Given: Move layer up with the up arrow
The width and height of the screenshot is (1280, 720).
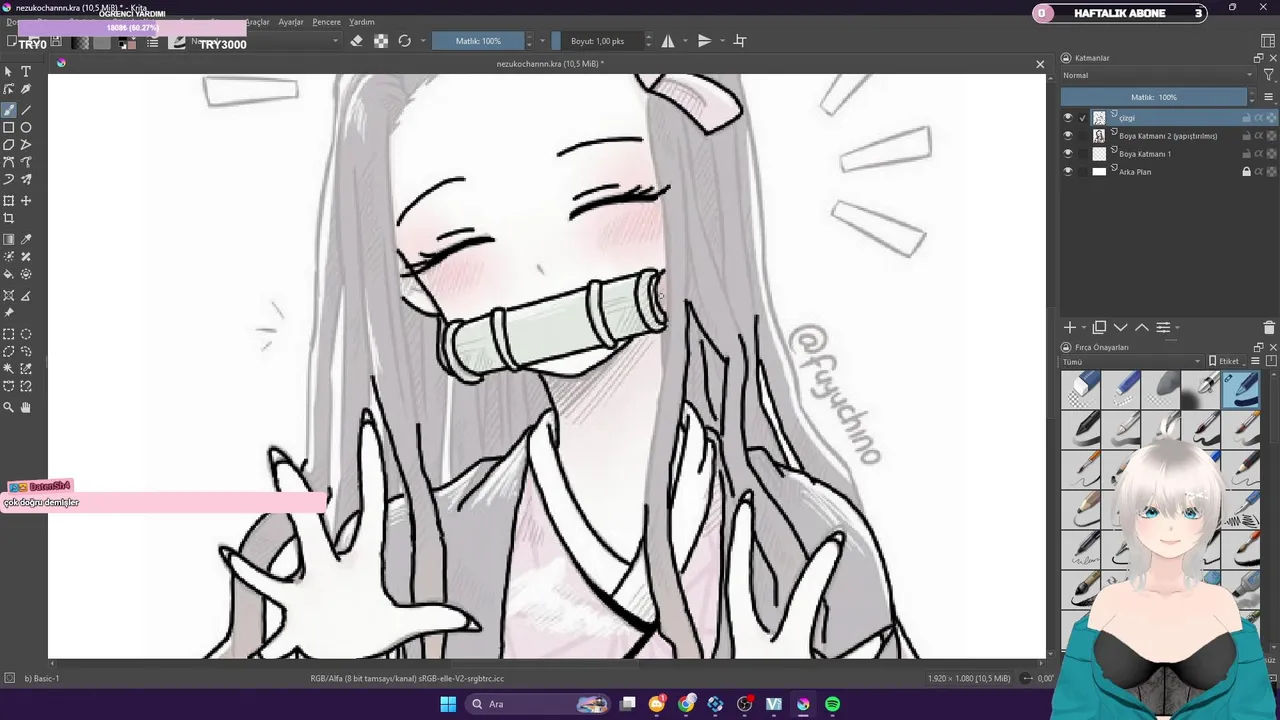Looking at the screenshot, I should point(1141,328).
